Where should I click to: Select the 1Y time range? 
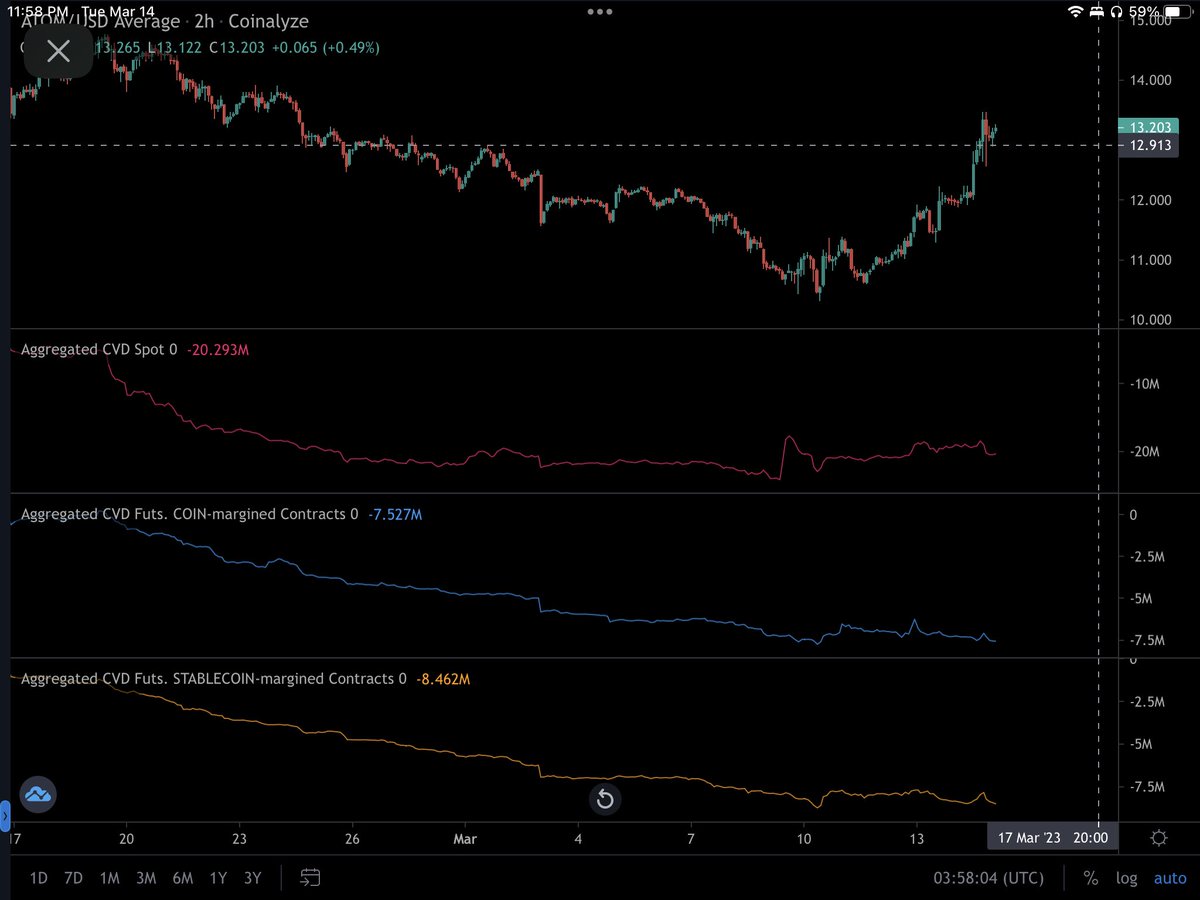pos(217,878)
